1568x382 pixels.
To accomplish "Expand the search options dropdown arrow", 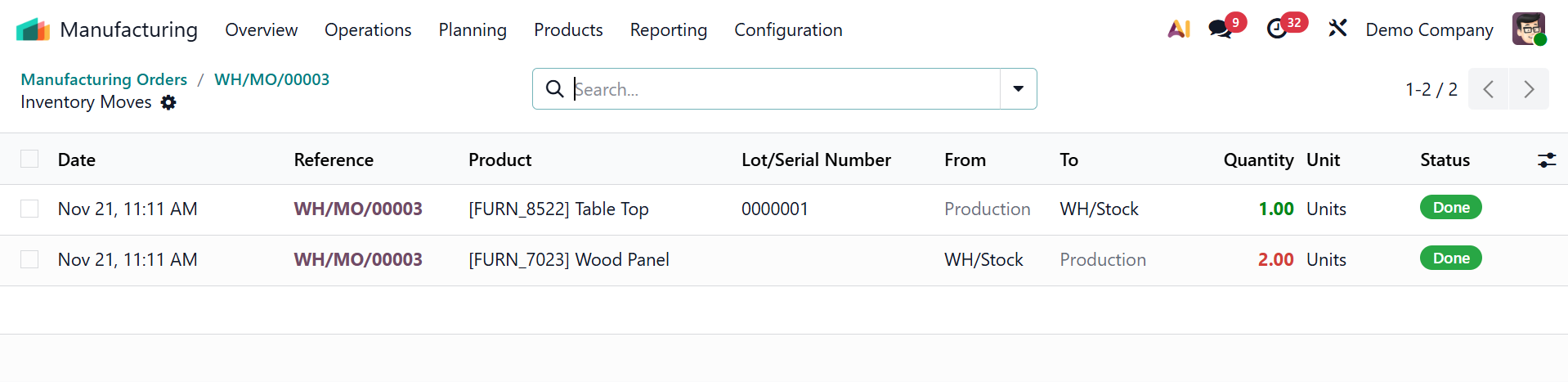I will (x=1018, y=89).
